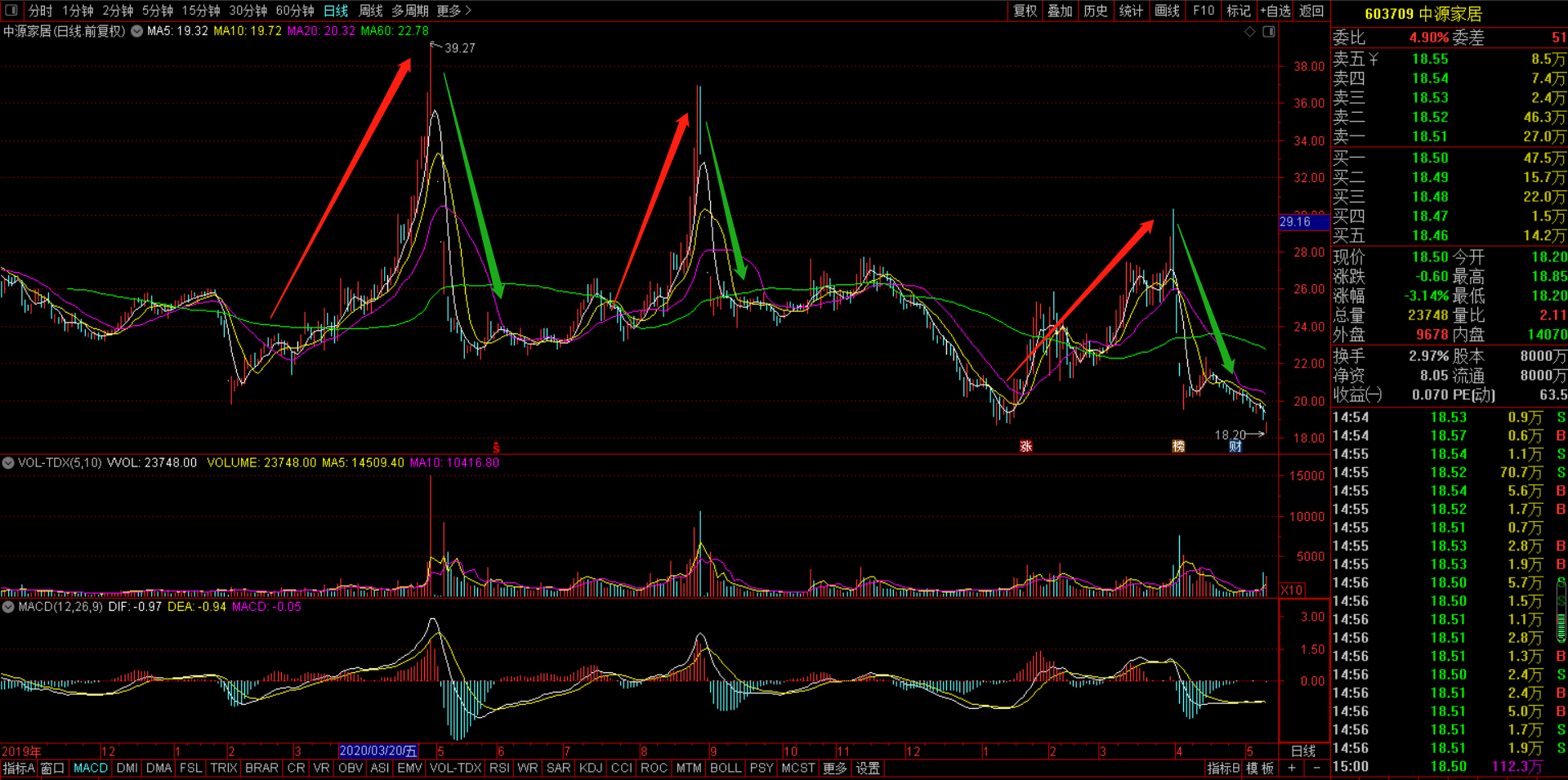Switch to 周线 weekly period tab

pyautogui.click(x=371, y=11)
